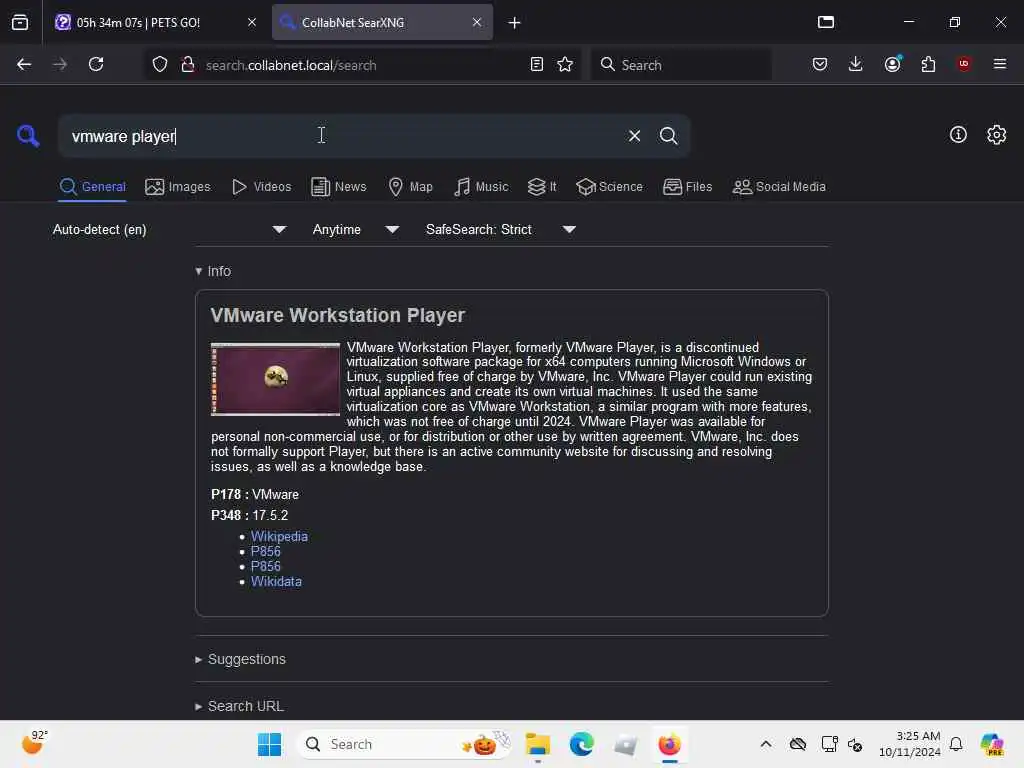Switch to the Videos category
Viewport: 1024px width, 768px height.
point(261,187)
